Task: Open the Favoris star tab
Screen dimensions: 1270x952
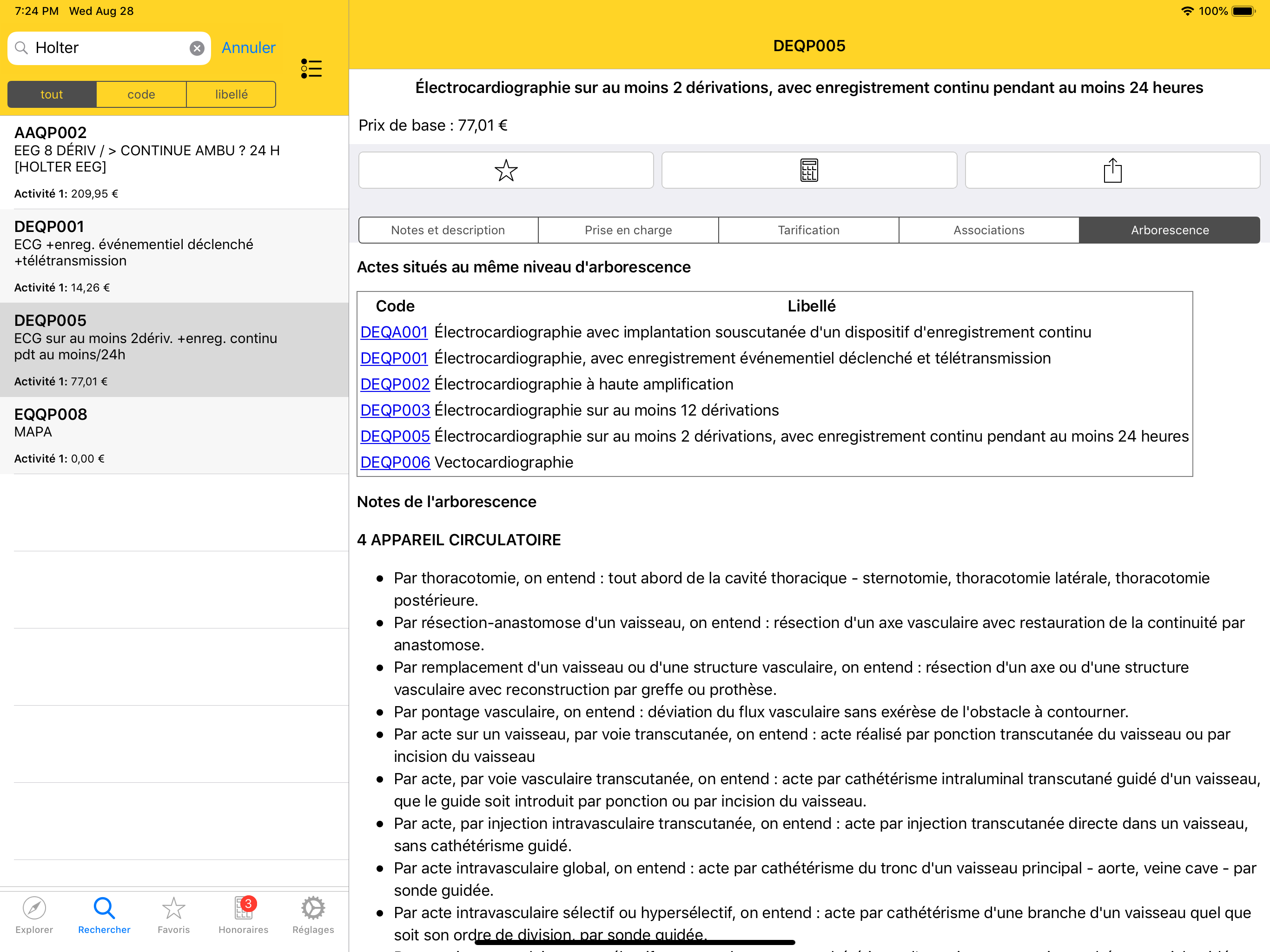Action: coord(174,916)
